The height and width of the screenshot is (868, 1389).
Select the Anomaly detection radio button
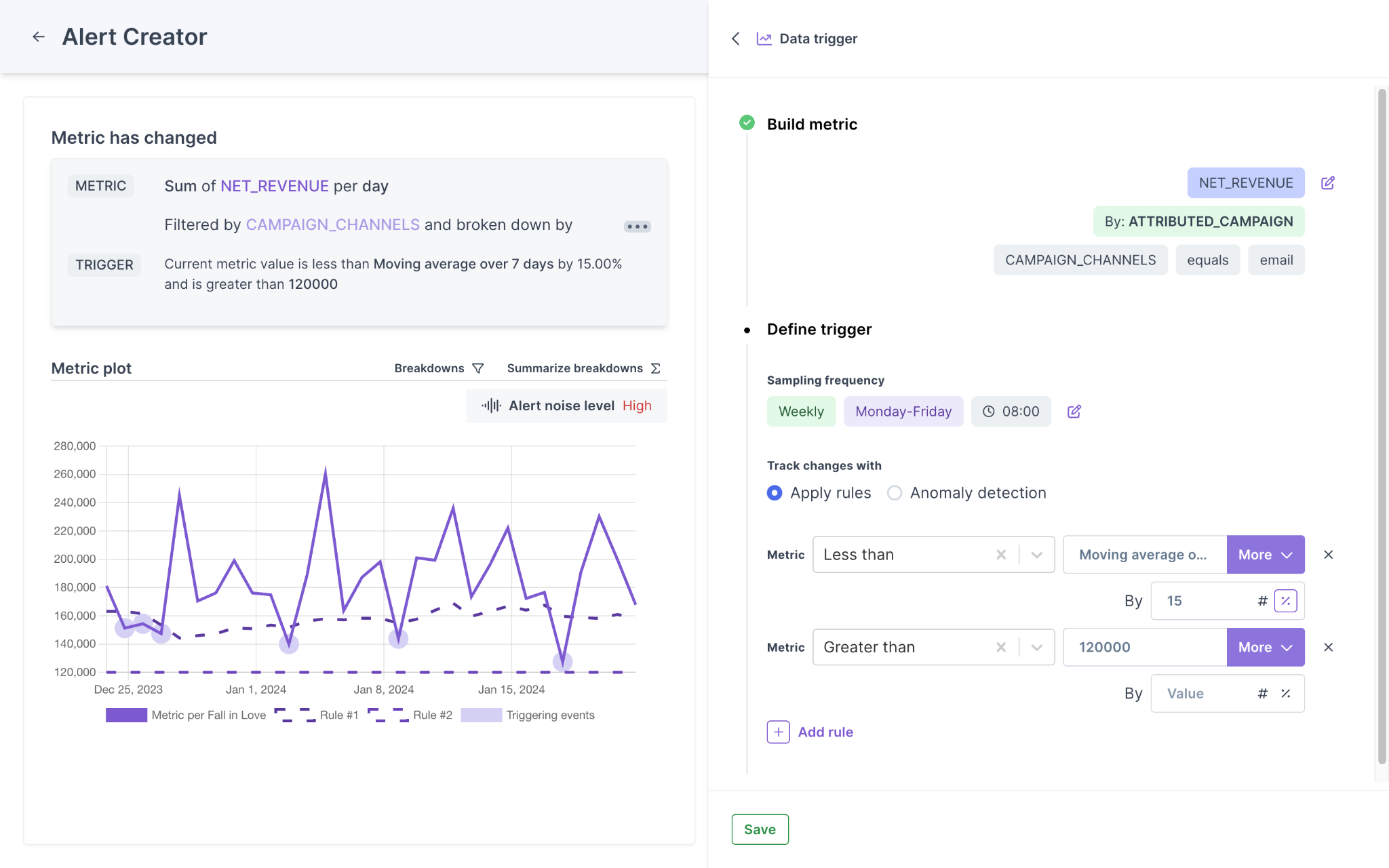click(x=893, y=492)
